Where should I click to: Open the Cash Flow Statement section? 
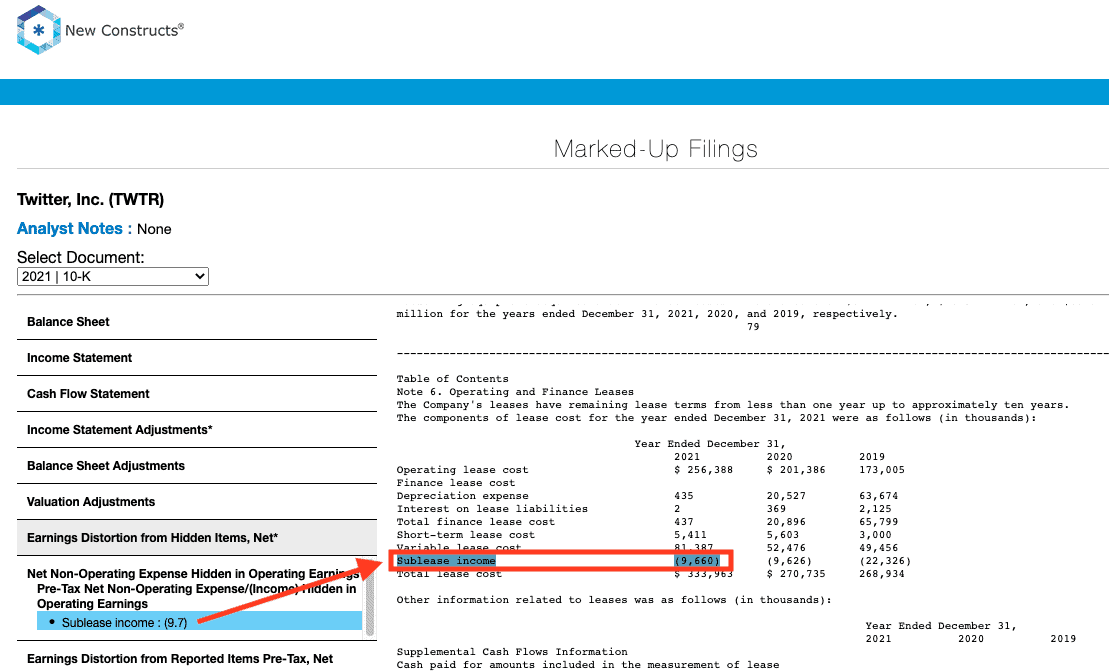pos(197,394)
